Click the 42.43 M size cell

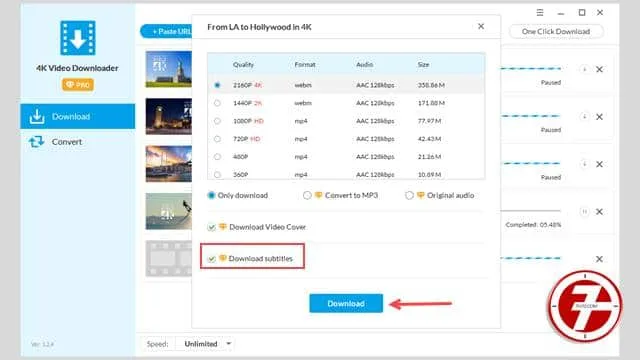pyautogui.click(x=429, y=139)
